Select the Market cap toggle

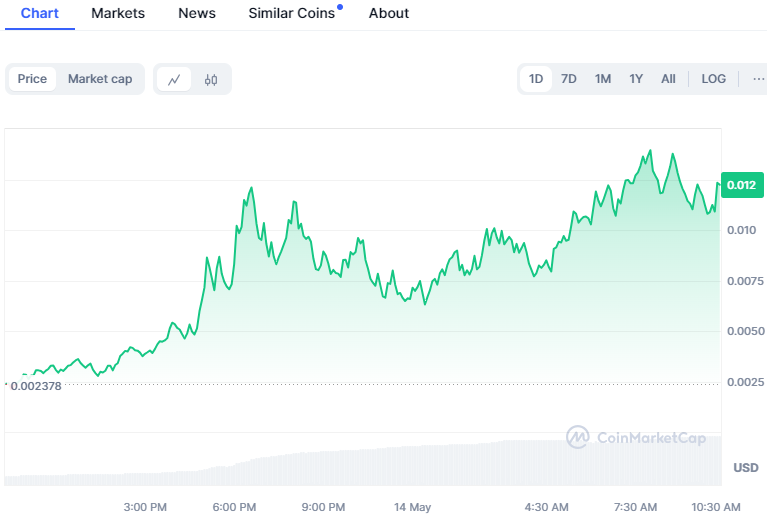coord(100,79)
